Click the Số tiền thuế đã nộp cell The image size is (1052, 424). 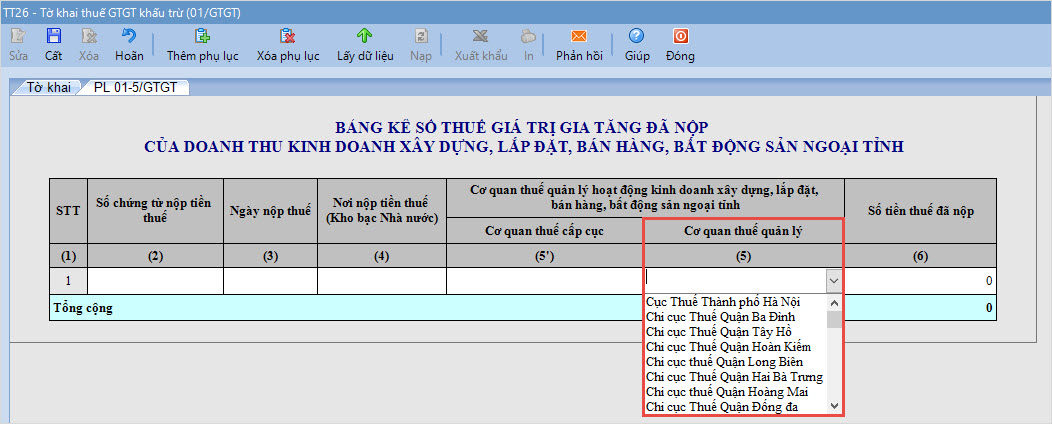click(x=920, y=281)
